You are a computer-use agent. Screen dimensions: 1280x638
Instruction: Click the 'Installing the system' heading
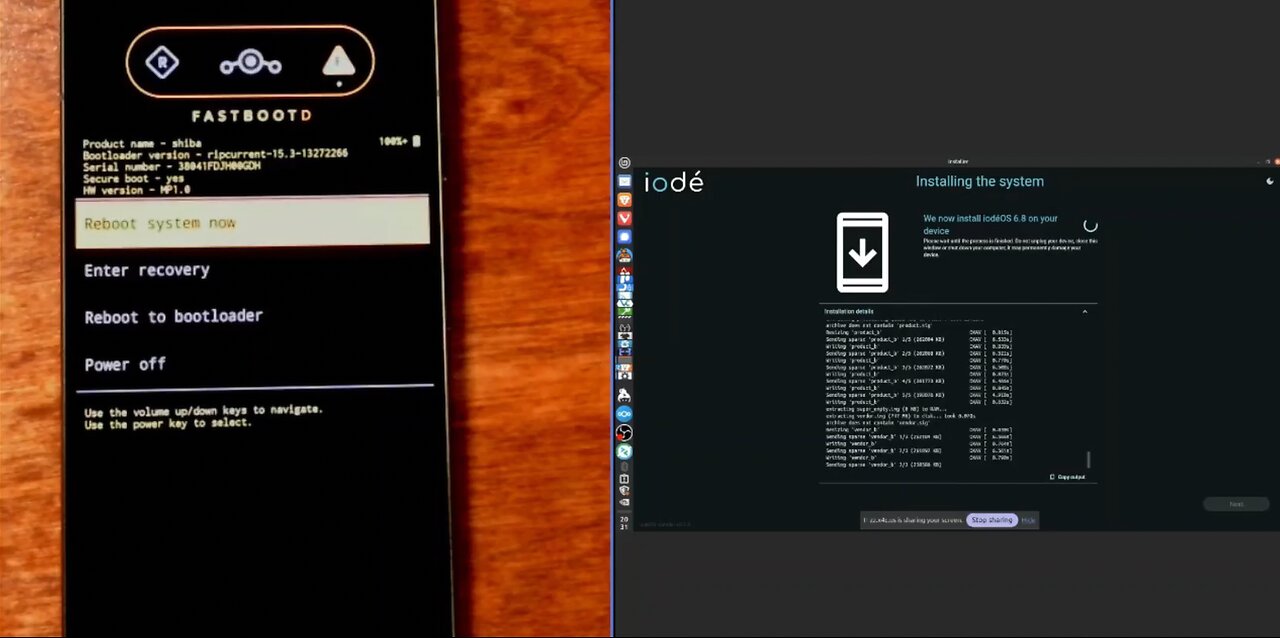coord(979,181)
